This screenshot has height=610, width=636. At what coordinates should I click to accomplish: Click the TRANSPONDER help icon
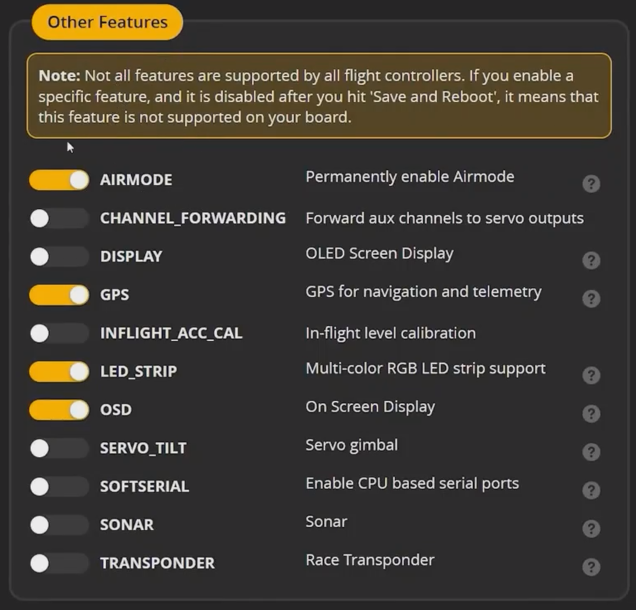591,567
